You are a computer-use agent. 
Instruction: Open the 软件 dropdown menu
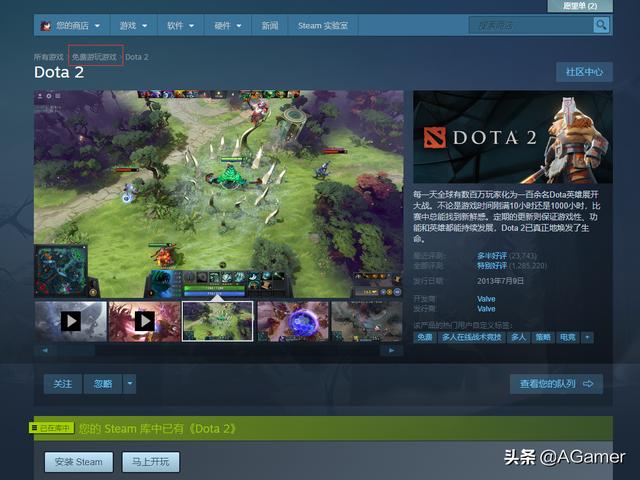click(180, 26)
